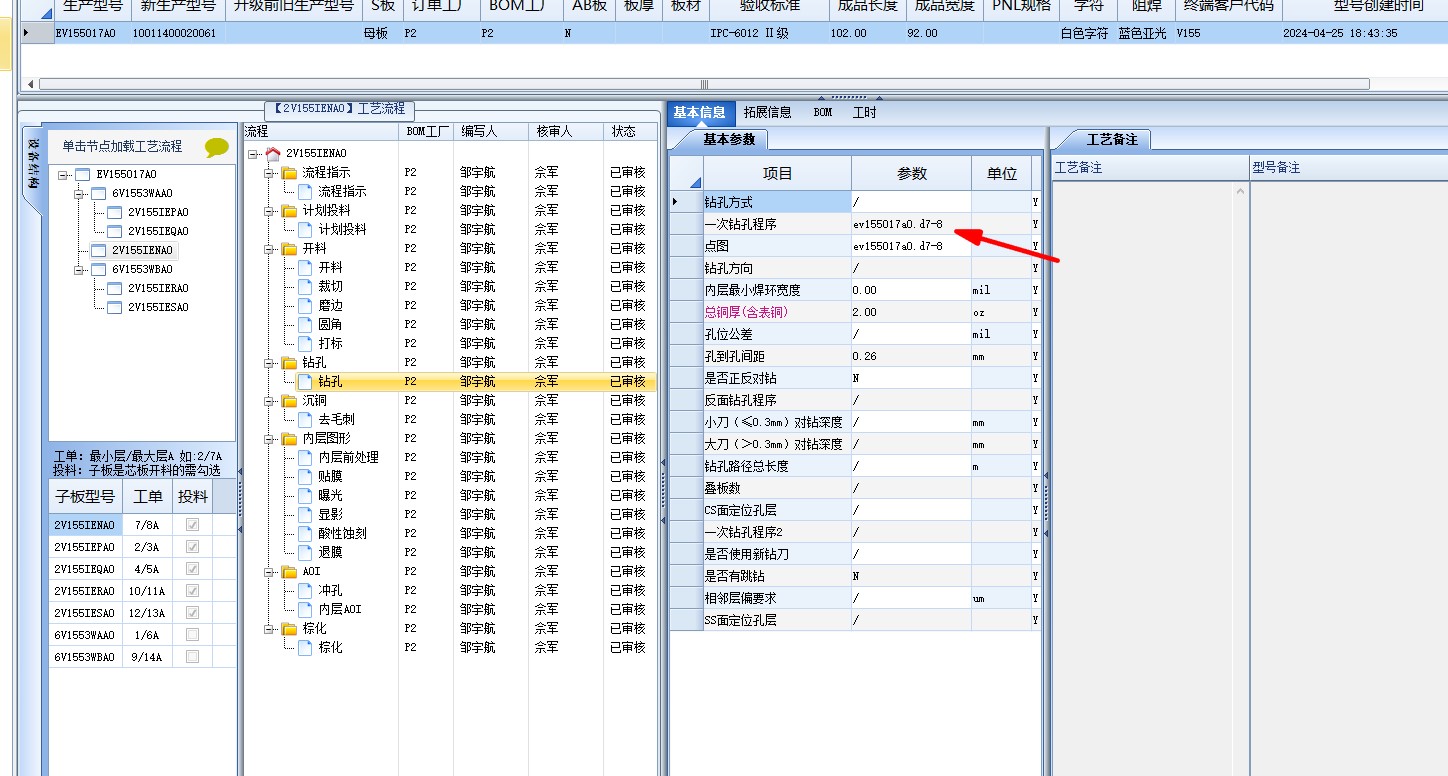Click the 孔到孔间距 value 0.26
Screen dimensions: 1448x776
click(911, 356)
